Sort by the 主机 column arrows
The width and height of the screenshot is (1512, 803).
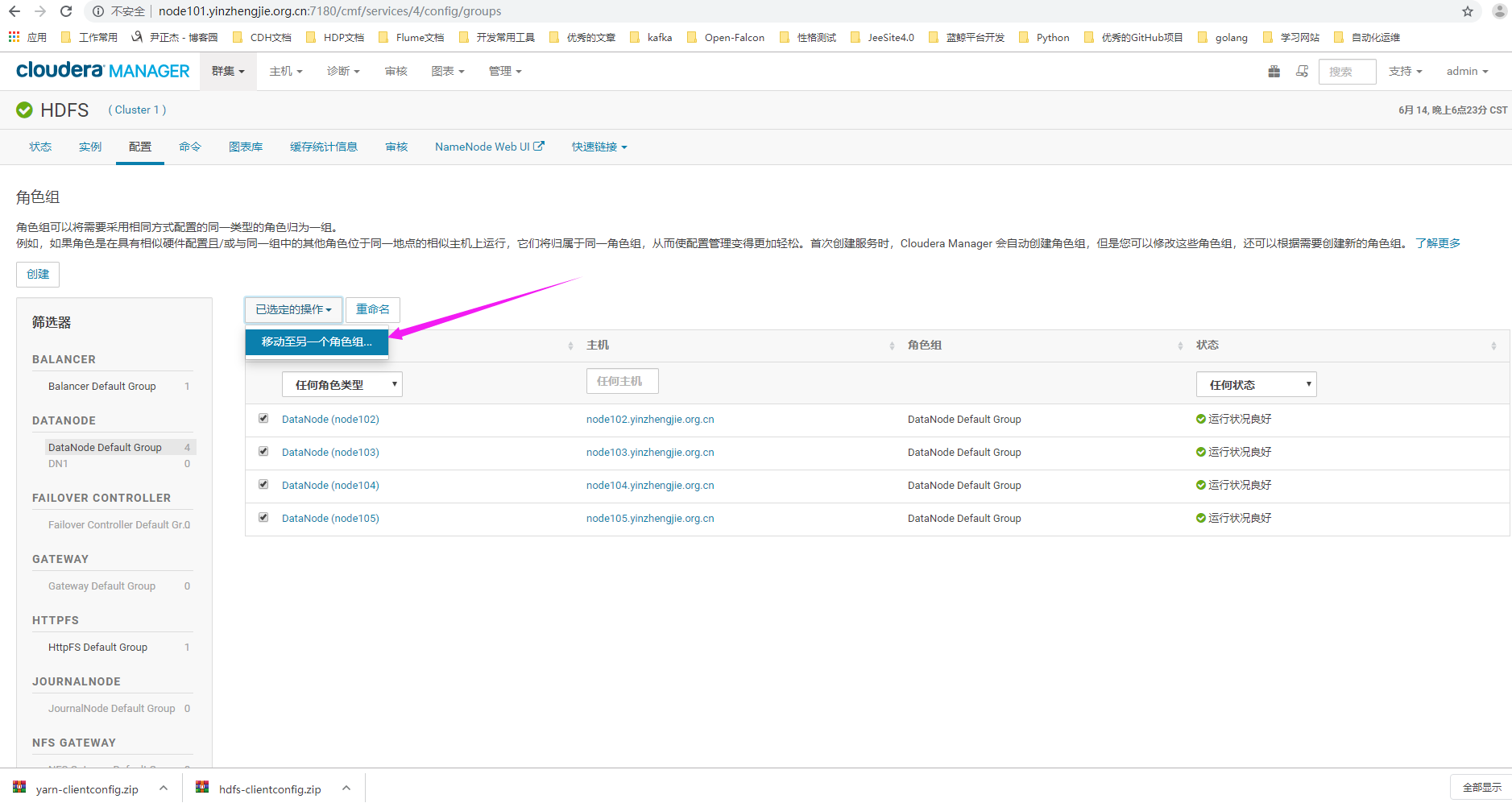click(892, 346)
